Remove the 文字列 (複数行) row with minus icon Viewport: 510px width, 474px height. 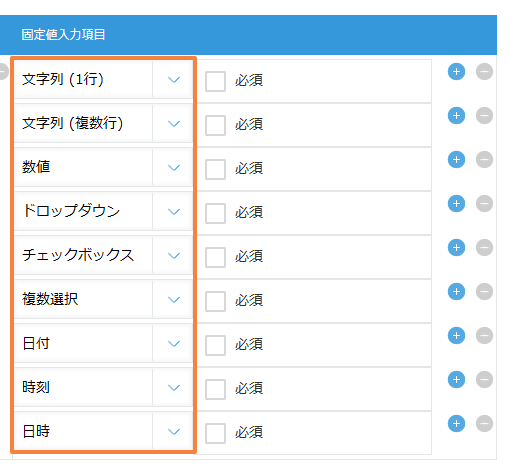(x=484, y=116)
